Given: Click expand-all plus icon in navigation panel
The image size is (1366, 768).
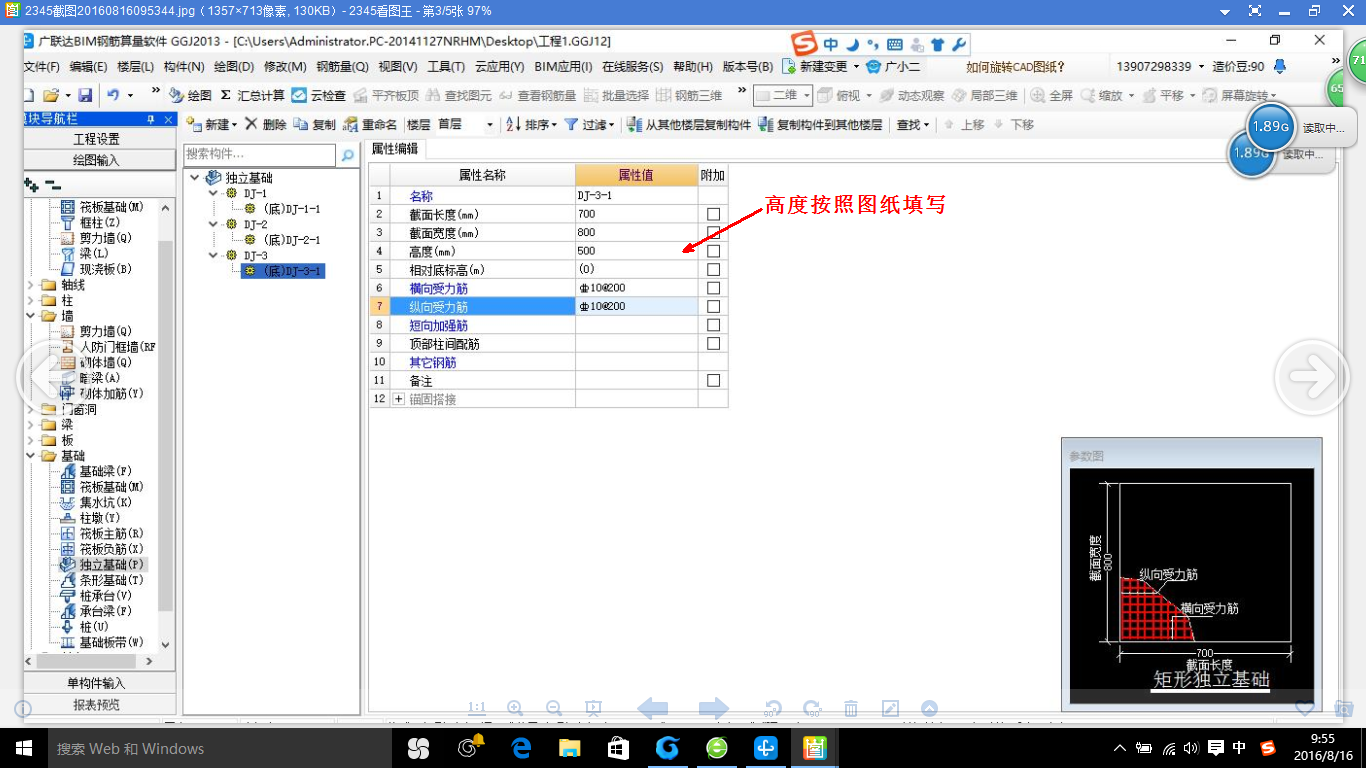Looking at the screenshot, I should pyautogui.click(x=32, y=185).
